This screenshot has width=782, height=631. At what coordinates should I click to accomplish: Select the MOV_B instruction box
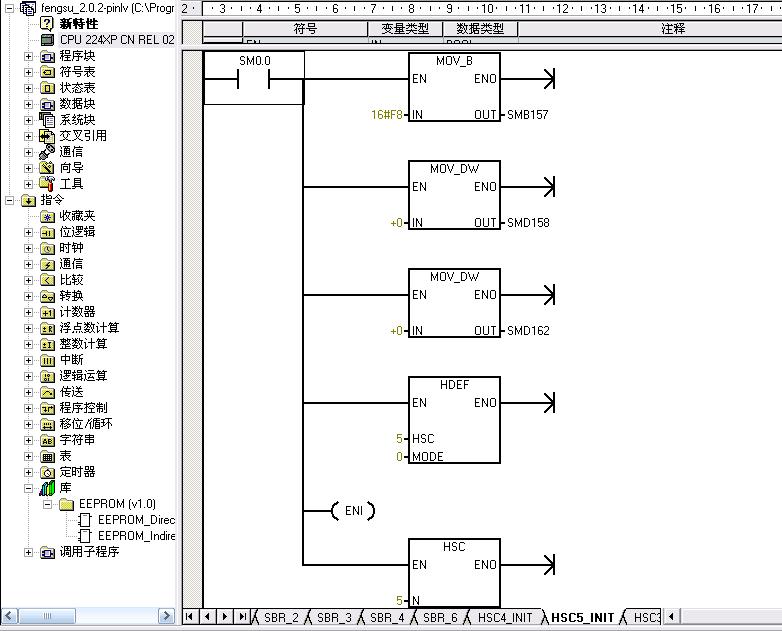tap(454, 87)
